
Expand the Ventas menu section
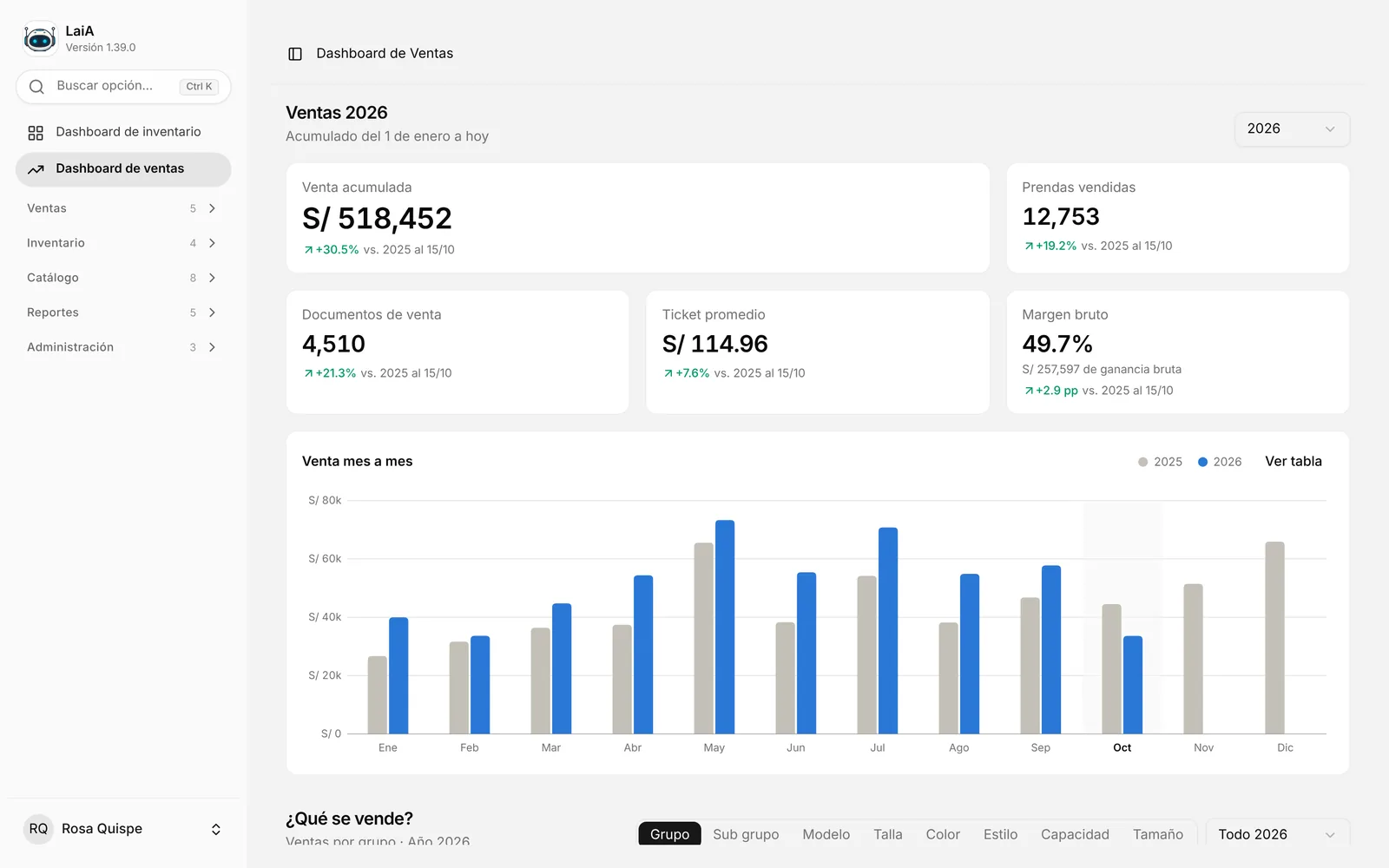(122, 208)
